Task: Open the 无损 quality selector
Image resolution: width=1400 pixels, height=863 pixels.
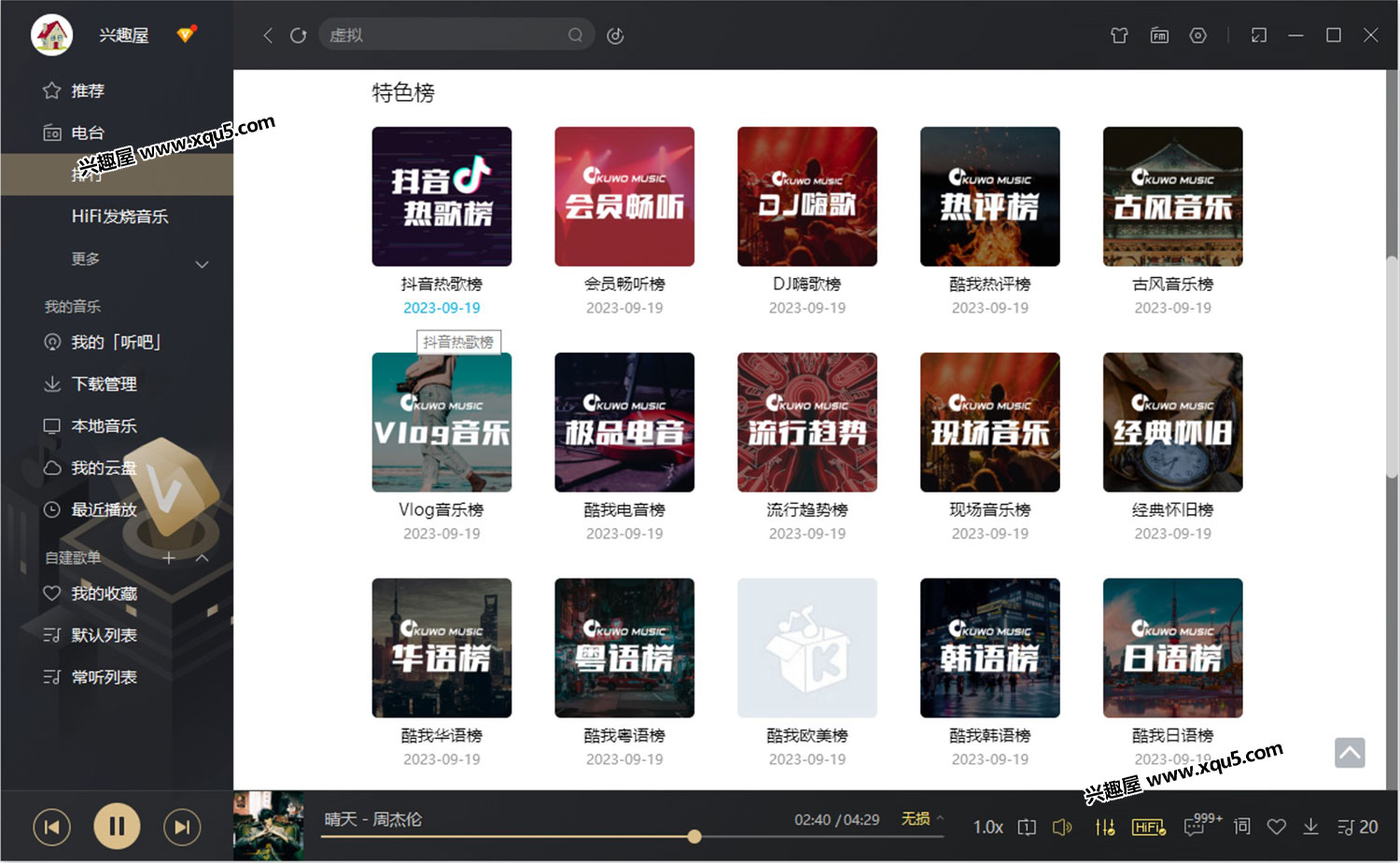Action: pyautogui.click(x=922, y=818)
